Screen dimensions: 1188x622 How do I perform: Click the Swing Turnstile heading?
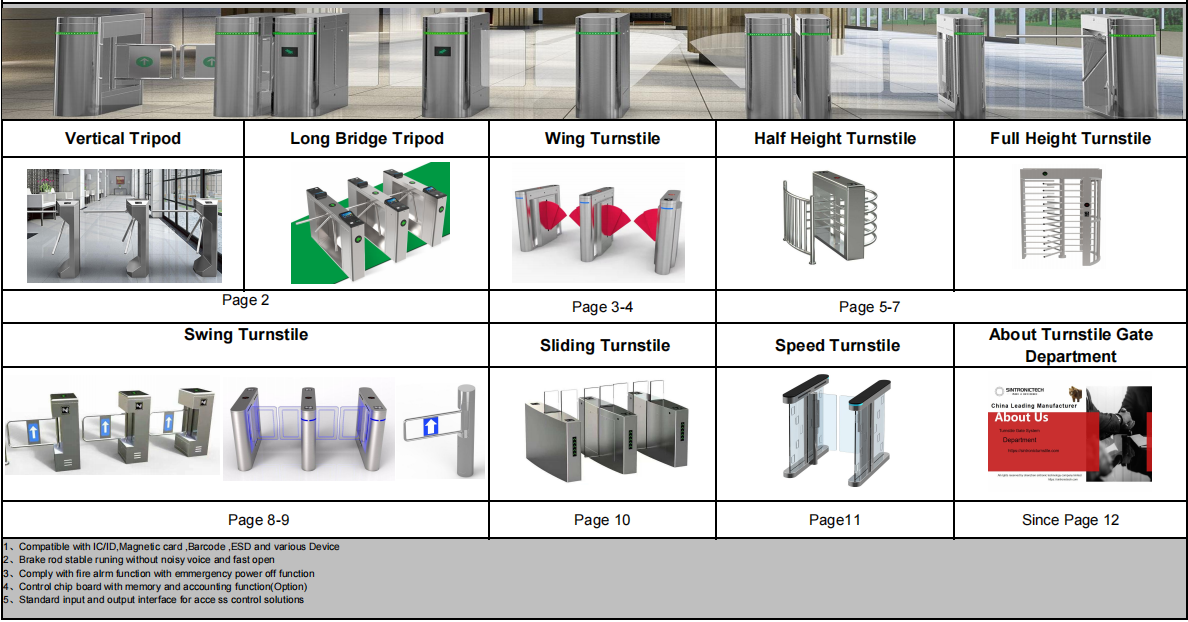pyautogui.click(x=245, y=335)
